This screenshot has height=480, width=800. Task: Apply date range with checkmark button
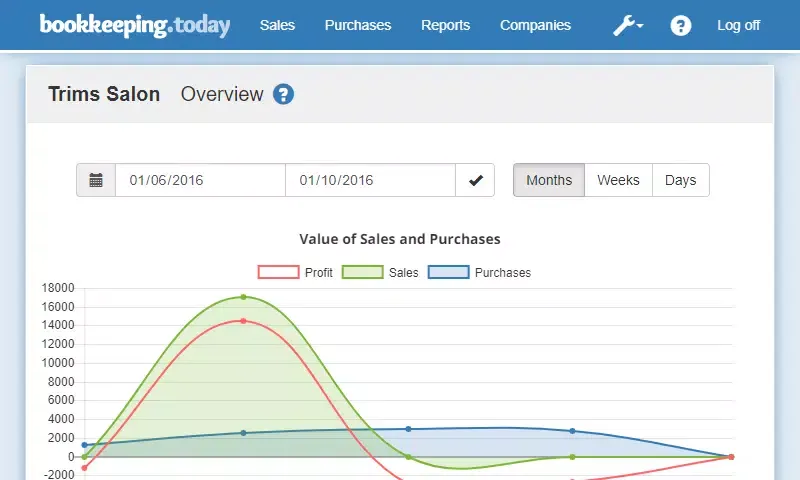pyautogui.click(x=475, y=180)
